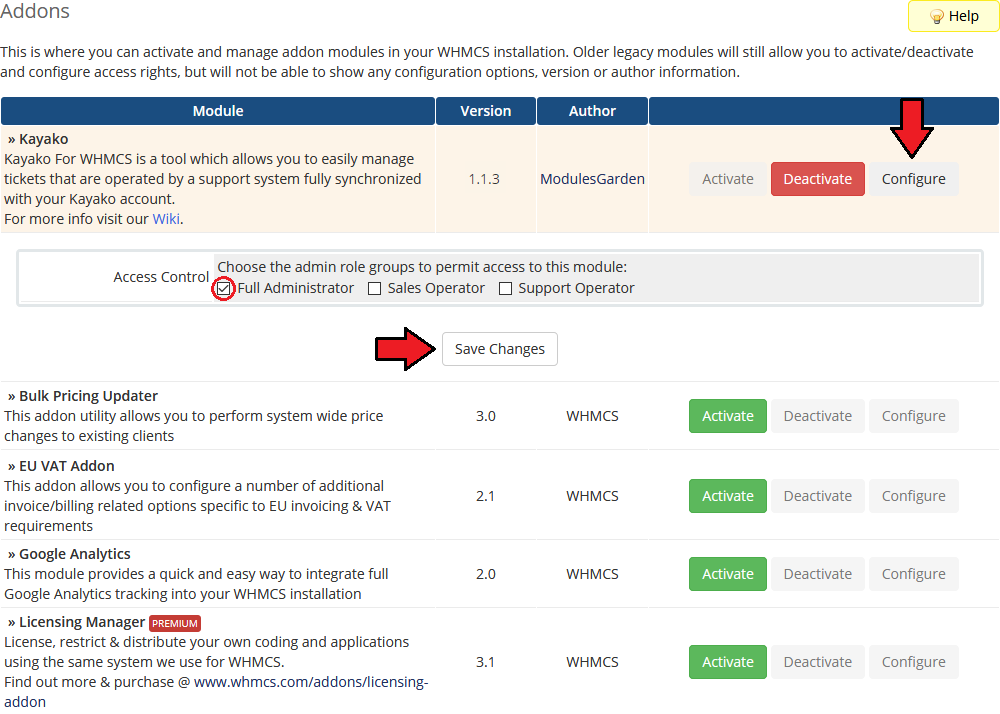Enable the Sales Operator checkbox
This screenshot has height=714, width=1000.
click(374, 289)
